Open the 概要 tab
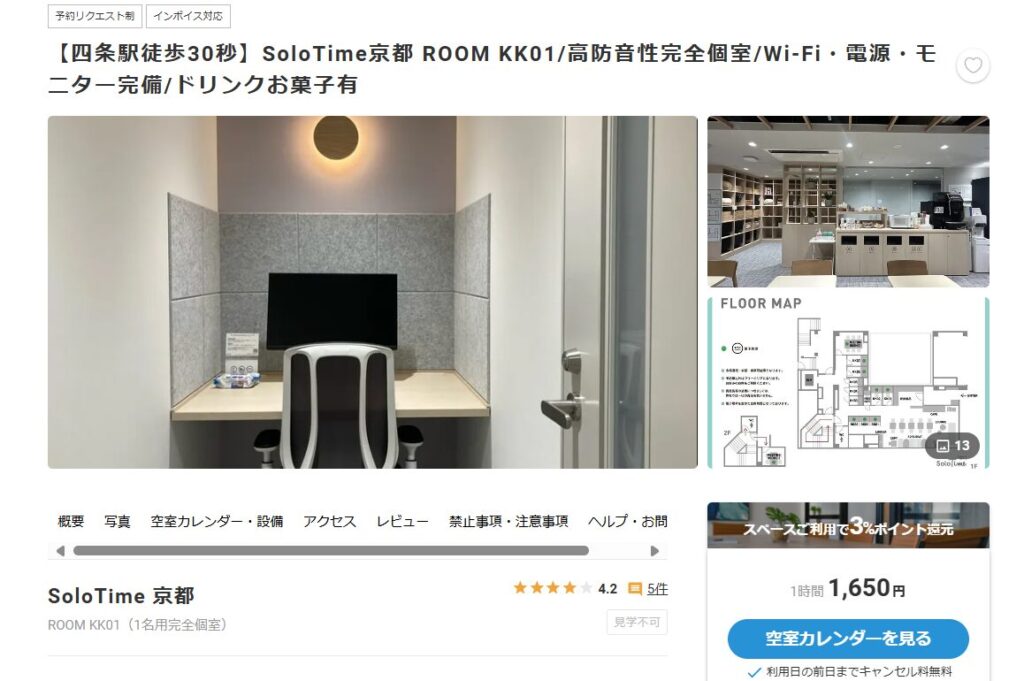The width and height of the screenshot is (1024, 681). click(x=71, y=521)
